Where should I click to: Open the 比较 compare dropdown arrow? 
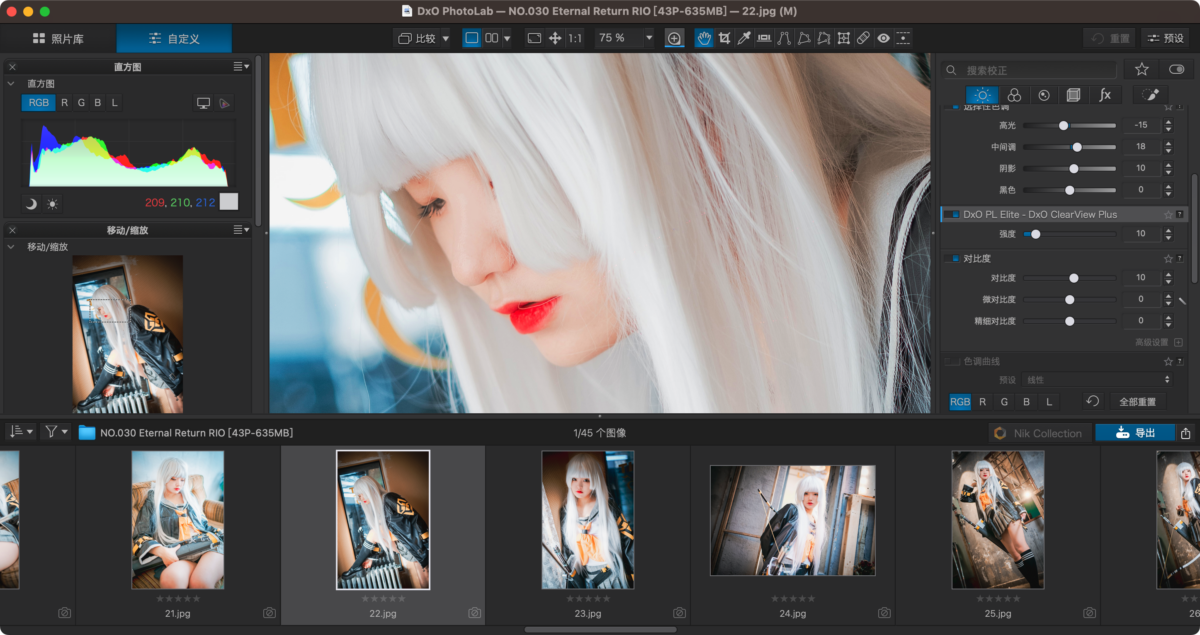[x=444, y=38]
